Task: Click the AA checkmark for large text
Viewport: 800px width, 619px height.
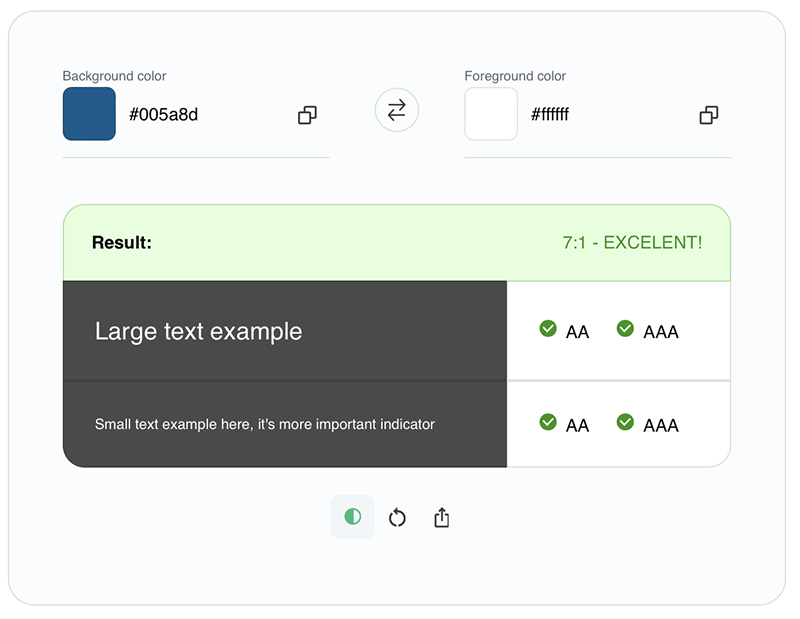Action: tap(548, 329)
